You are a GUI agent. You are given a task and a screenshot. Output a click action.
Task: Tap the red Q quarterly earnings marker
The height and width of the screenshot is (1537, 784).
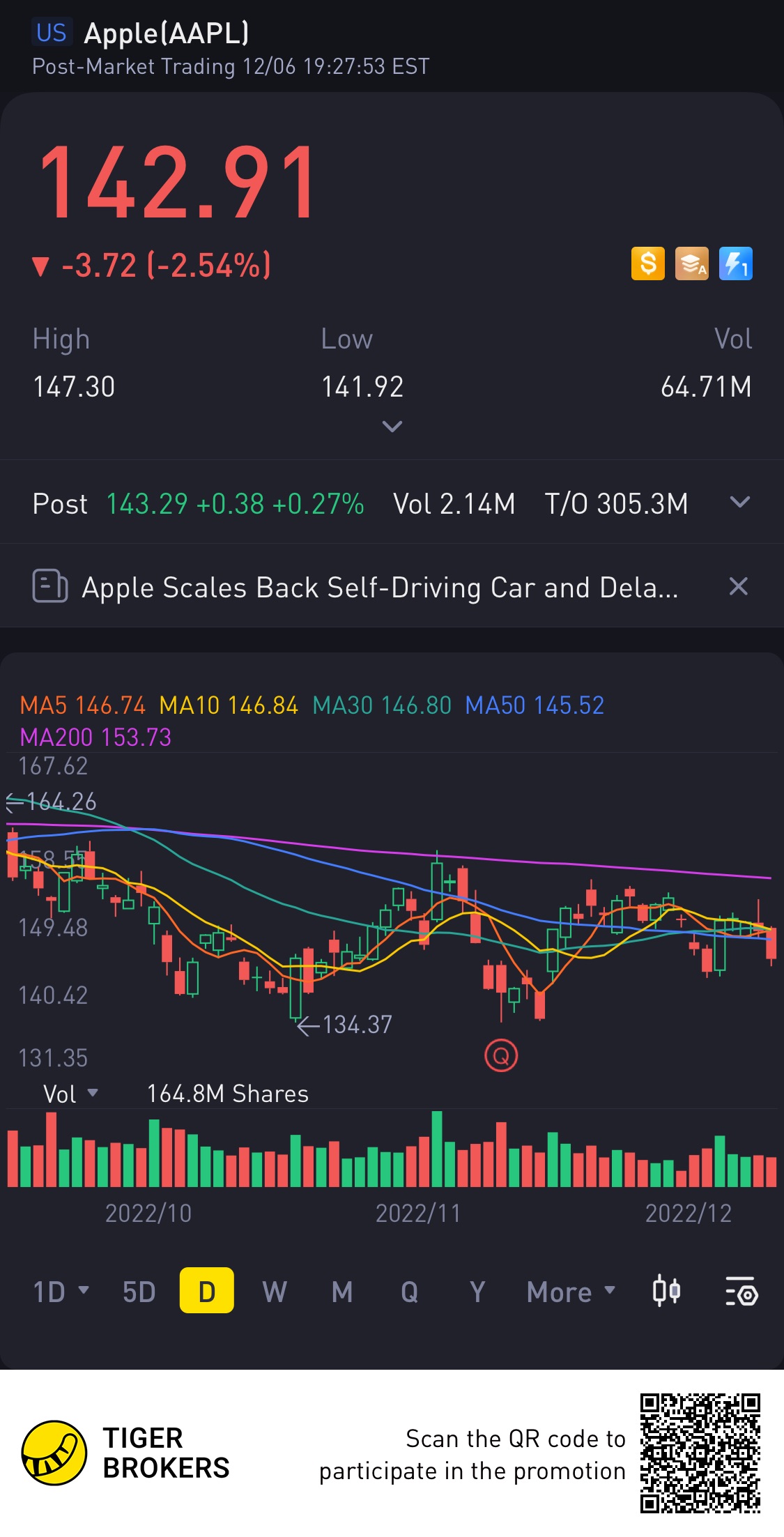coord(501,1055)
